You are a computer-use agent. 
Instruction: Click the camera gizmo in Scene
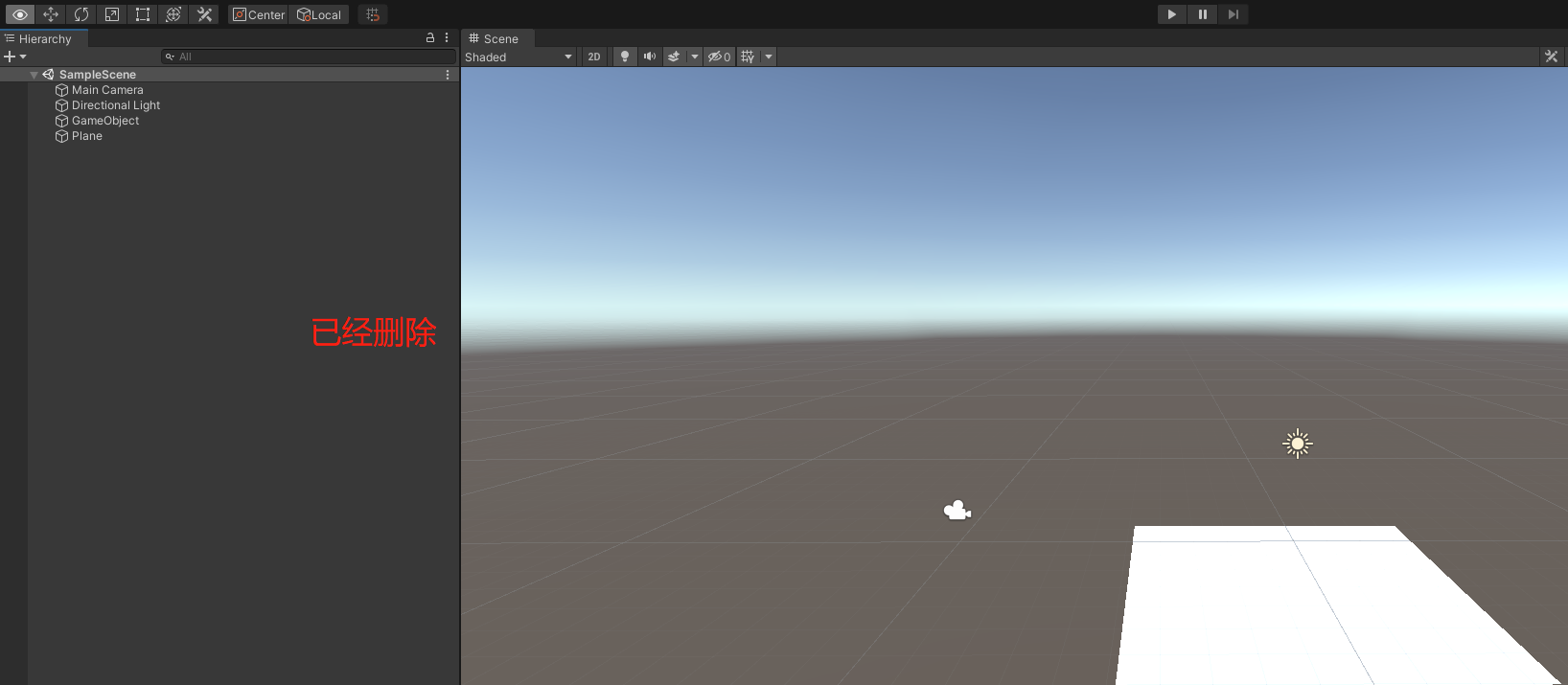957,511
